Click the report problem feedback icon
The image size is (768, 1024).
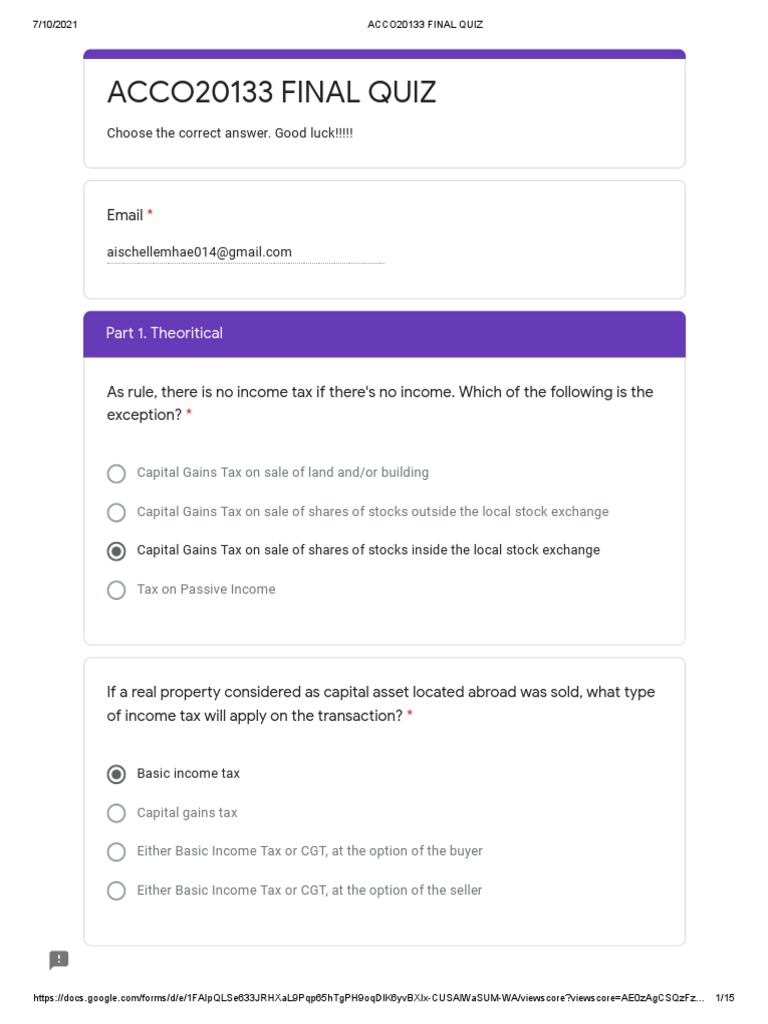tap(59, 960)
